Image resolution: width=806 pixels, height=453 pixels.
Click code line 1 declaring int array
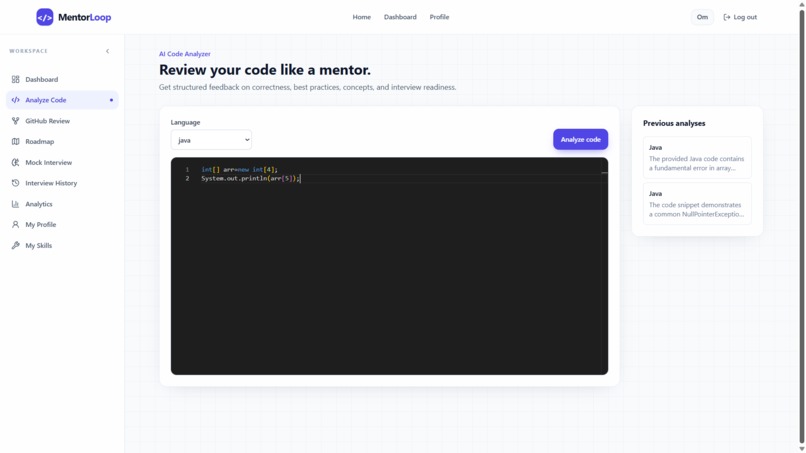pos(239,169)
